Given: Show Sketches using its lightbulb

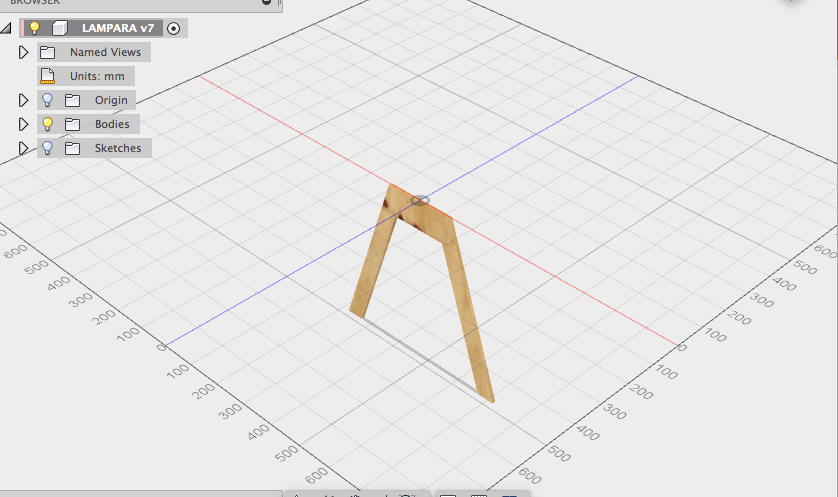Looking at the screenshot, I should click(x=48, y=148).
